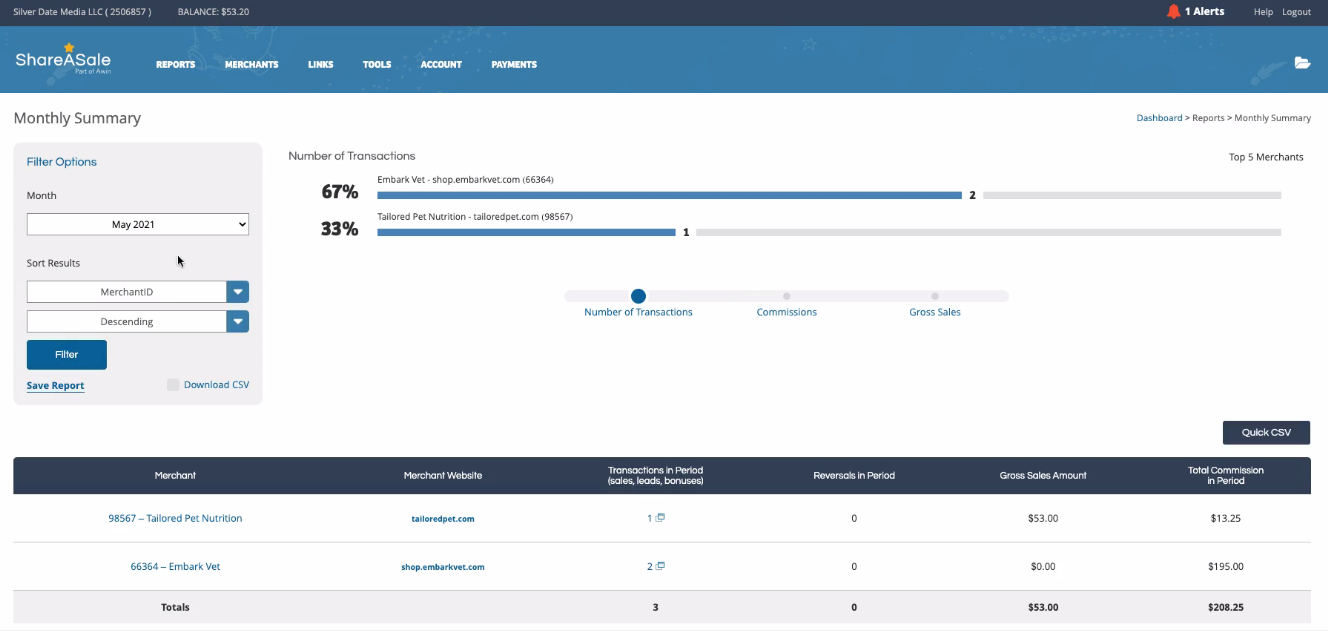The width and height of the screenshot is (1328, 631).
Task: Open the Descending order dropdown
Action: (138, 322)
